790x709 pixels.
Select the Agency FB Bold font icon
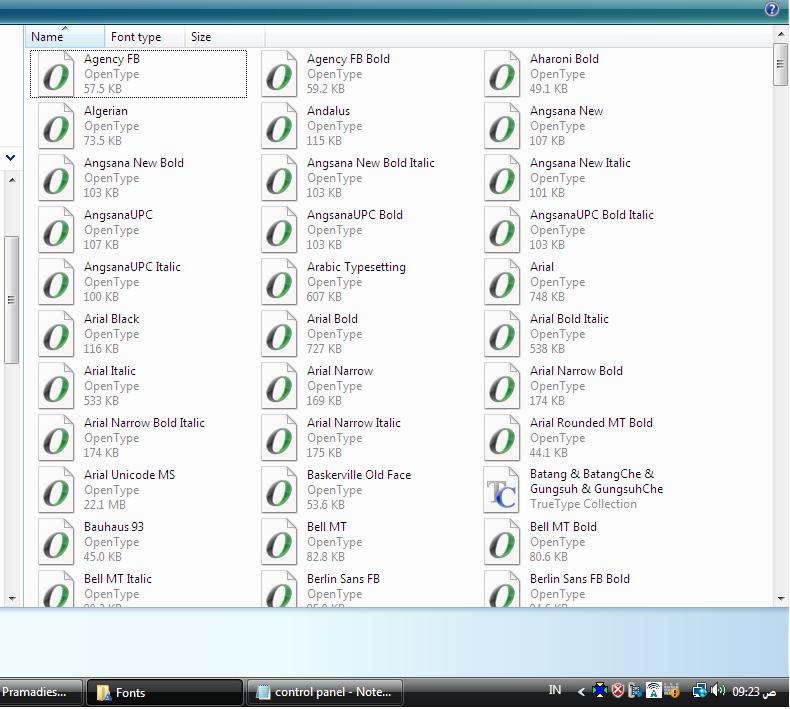pyautogui.click(x=279, y=74)
